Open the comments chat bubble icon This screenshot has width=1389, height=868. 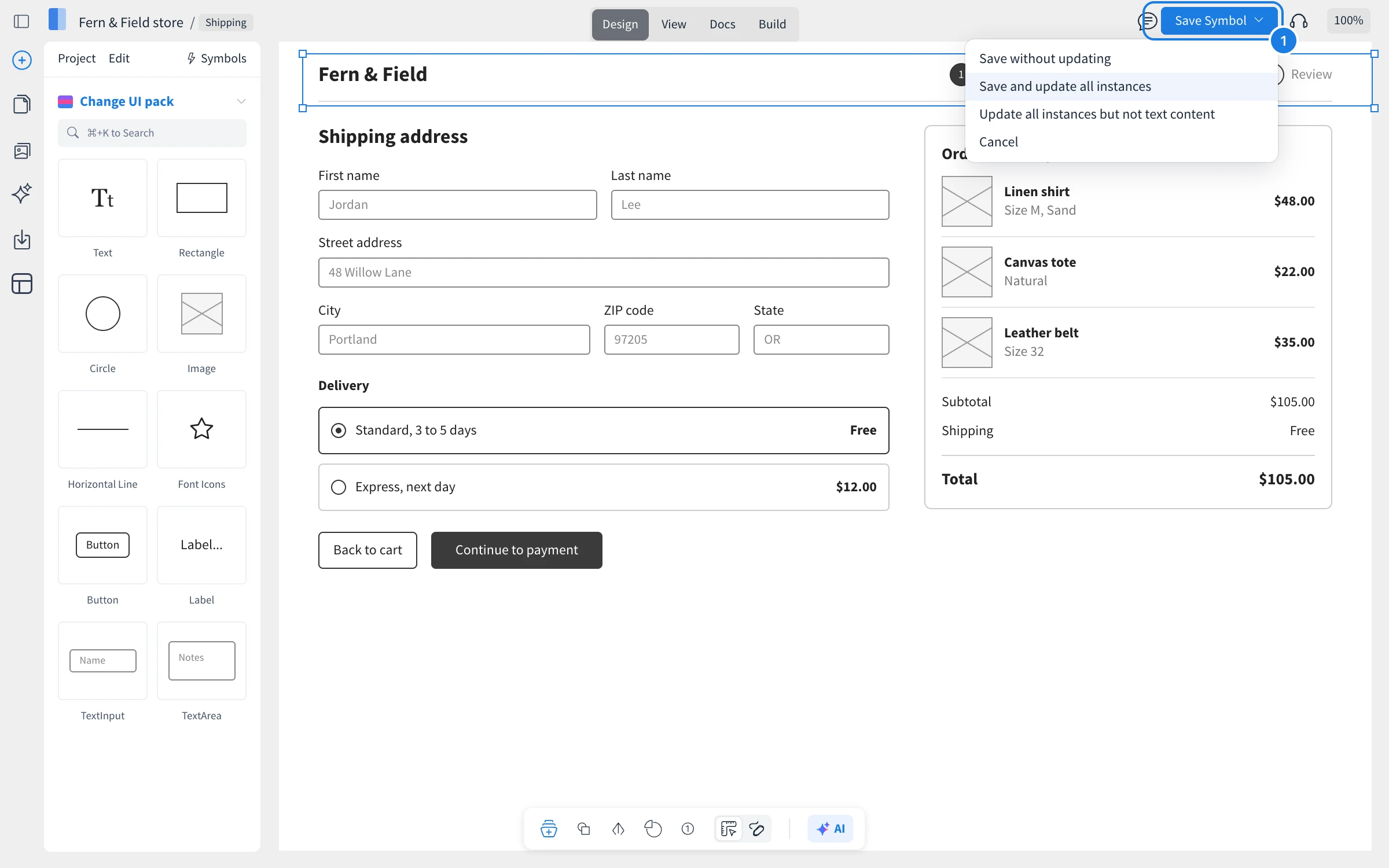1147,21
